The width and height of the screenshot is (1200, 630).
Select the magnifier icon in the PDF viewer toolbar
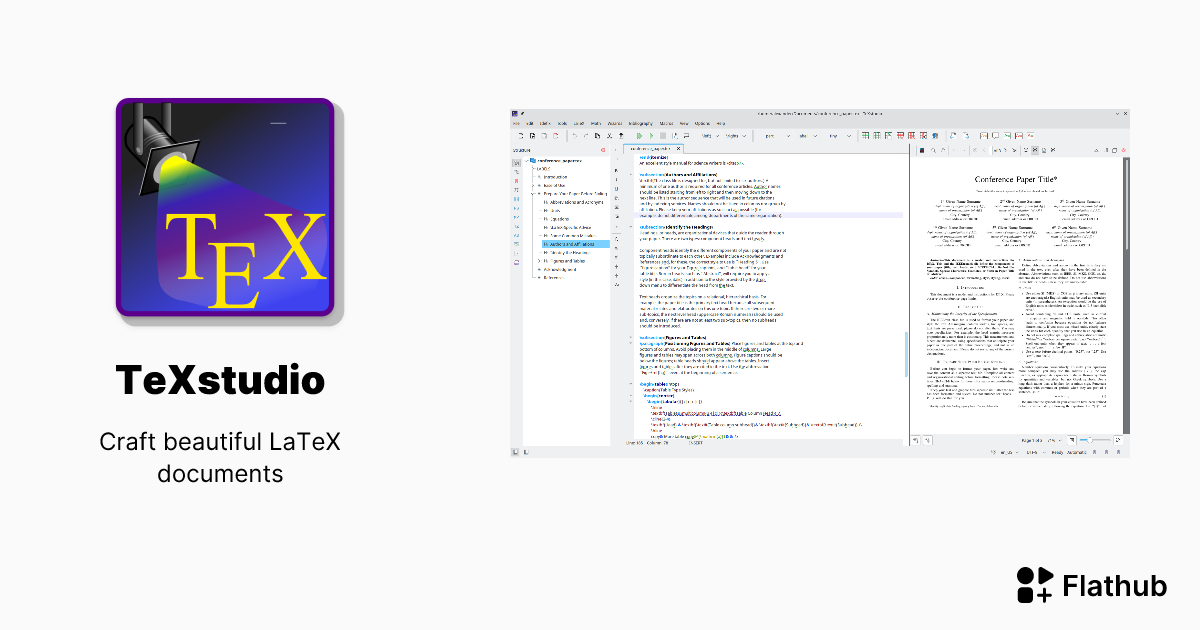[x=934, y=151]
